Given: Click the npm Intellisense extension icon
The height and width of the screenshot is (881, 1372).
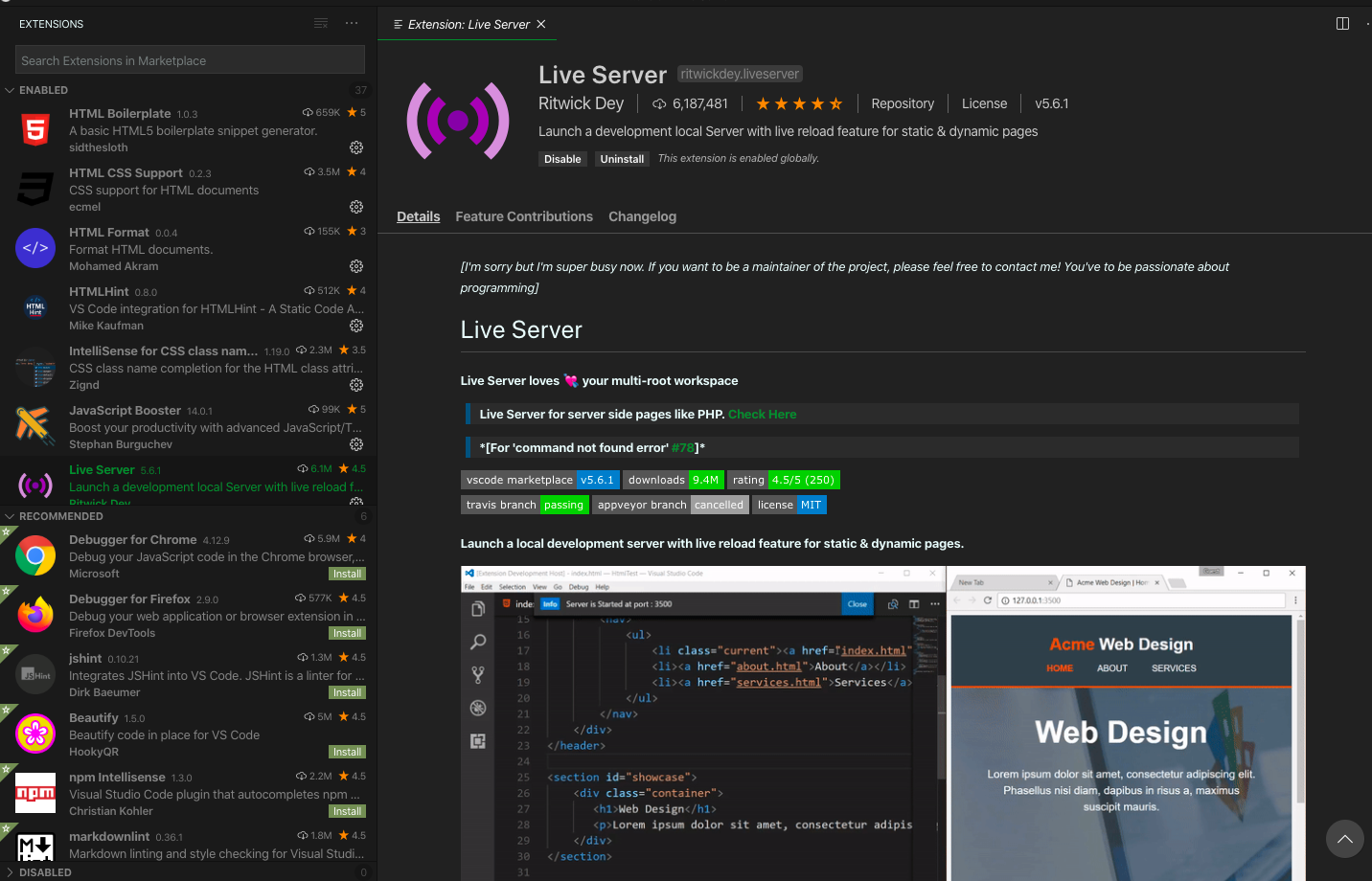Looking at the screenshot, I should [35, 792].
